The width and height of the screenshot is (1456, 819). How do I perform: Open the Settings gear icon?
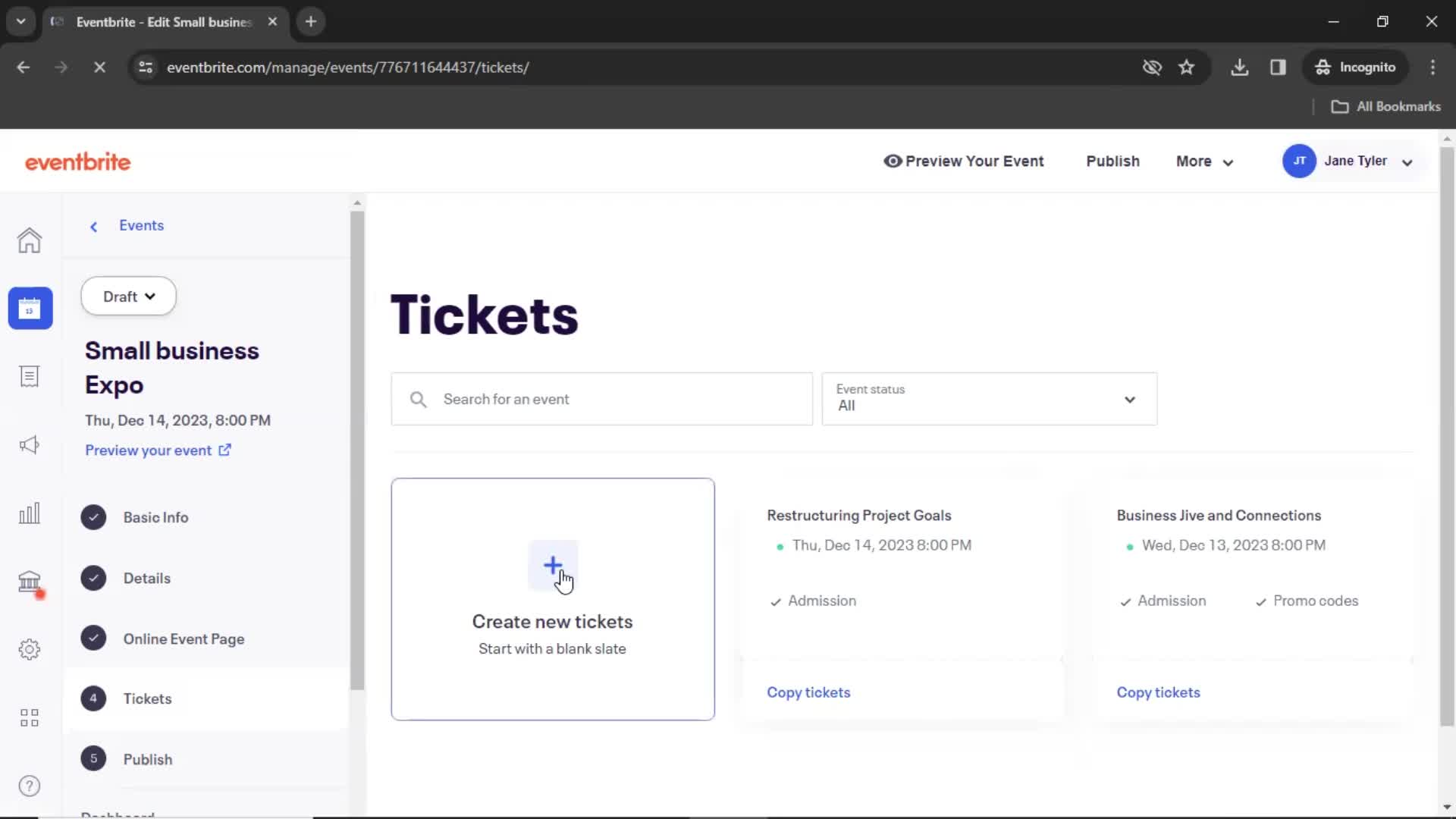[x=29, y=649]
